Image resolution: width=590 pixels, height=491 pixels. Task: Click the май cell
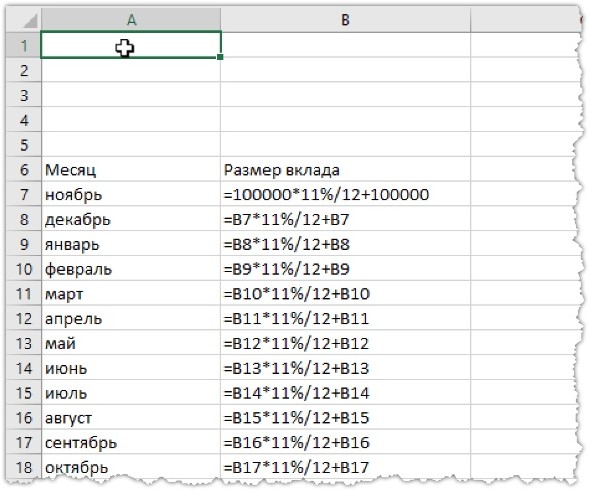[131, 343]
